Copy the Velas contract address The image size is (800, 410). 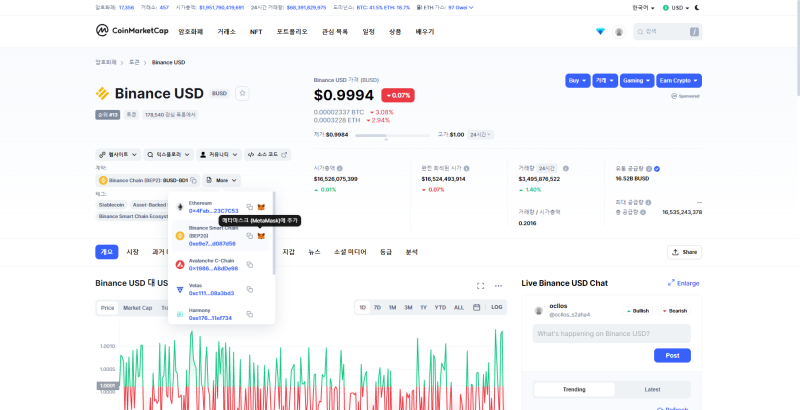tap(249, 289)
